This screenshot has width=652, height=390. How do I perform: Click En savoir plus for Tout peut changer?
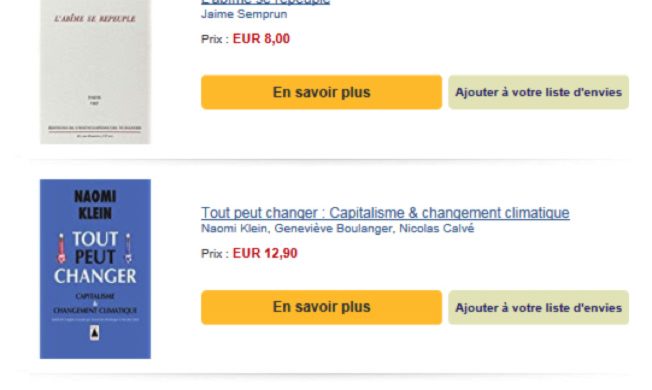(x=321, y=307)
